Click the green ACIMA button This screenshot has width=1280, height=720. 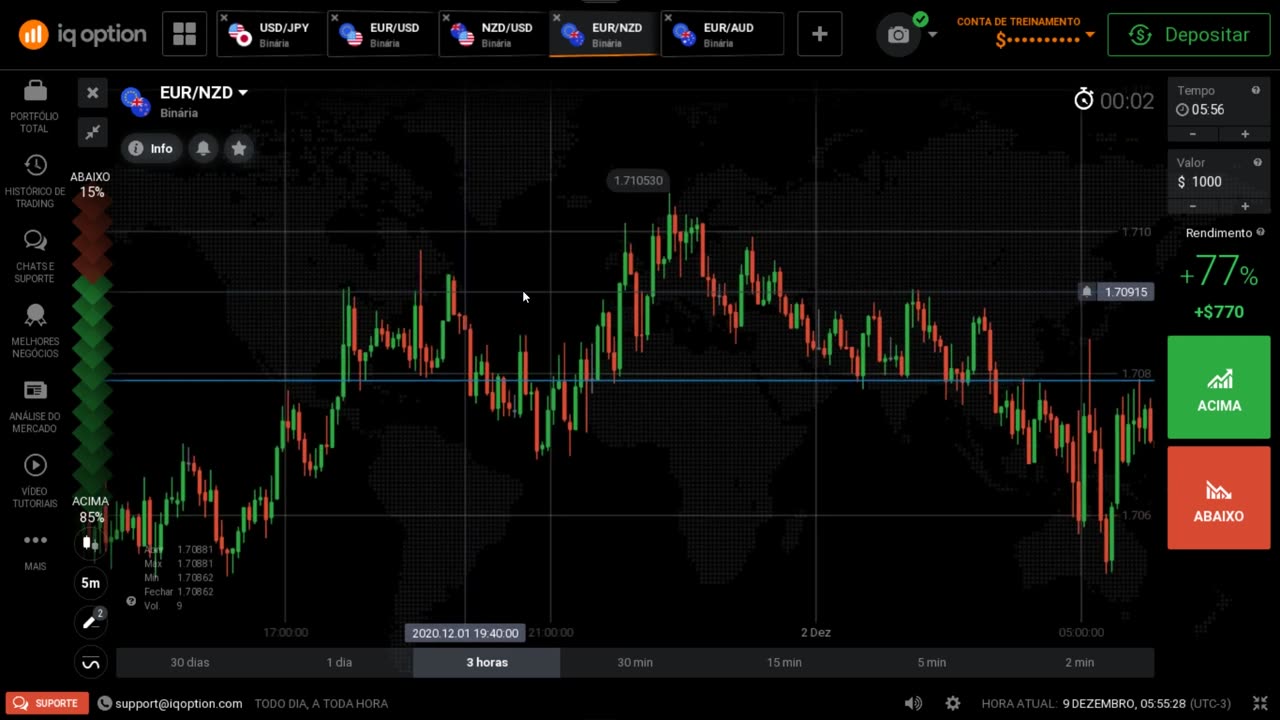1219,388
